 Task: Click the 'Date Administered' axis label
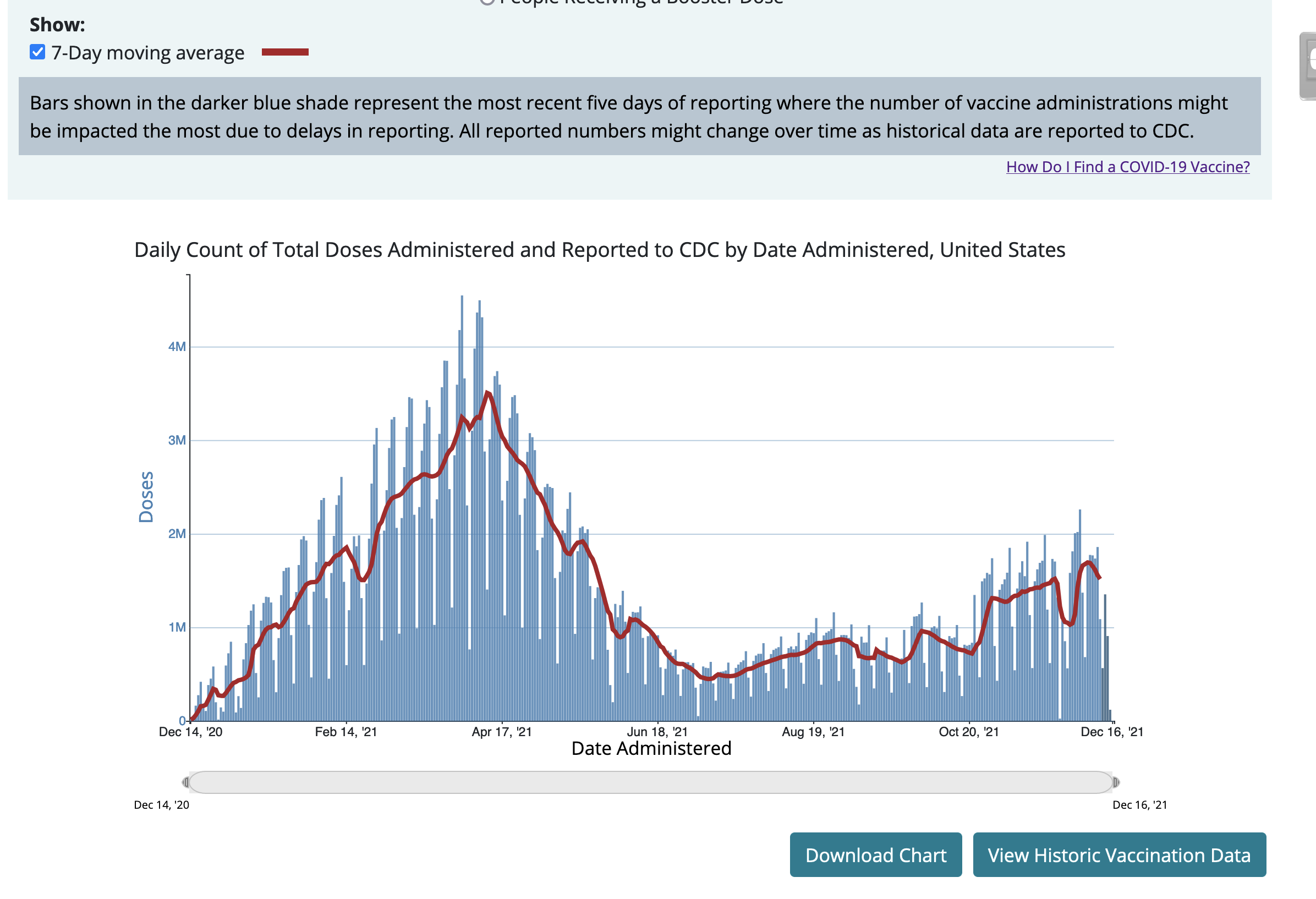tap(651, 748)
